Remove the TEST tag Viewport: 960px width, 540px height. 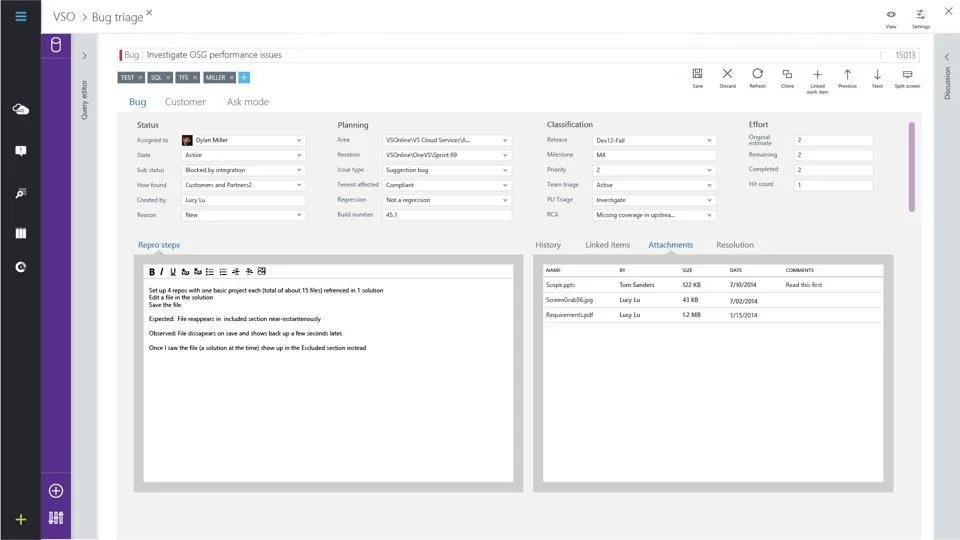coord(140,78)
